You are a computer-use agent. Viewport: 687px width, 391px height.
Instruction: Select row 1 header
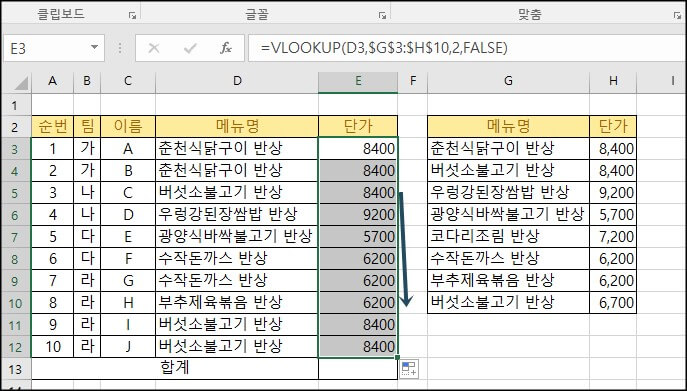click(15, 105)
